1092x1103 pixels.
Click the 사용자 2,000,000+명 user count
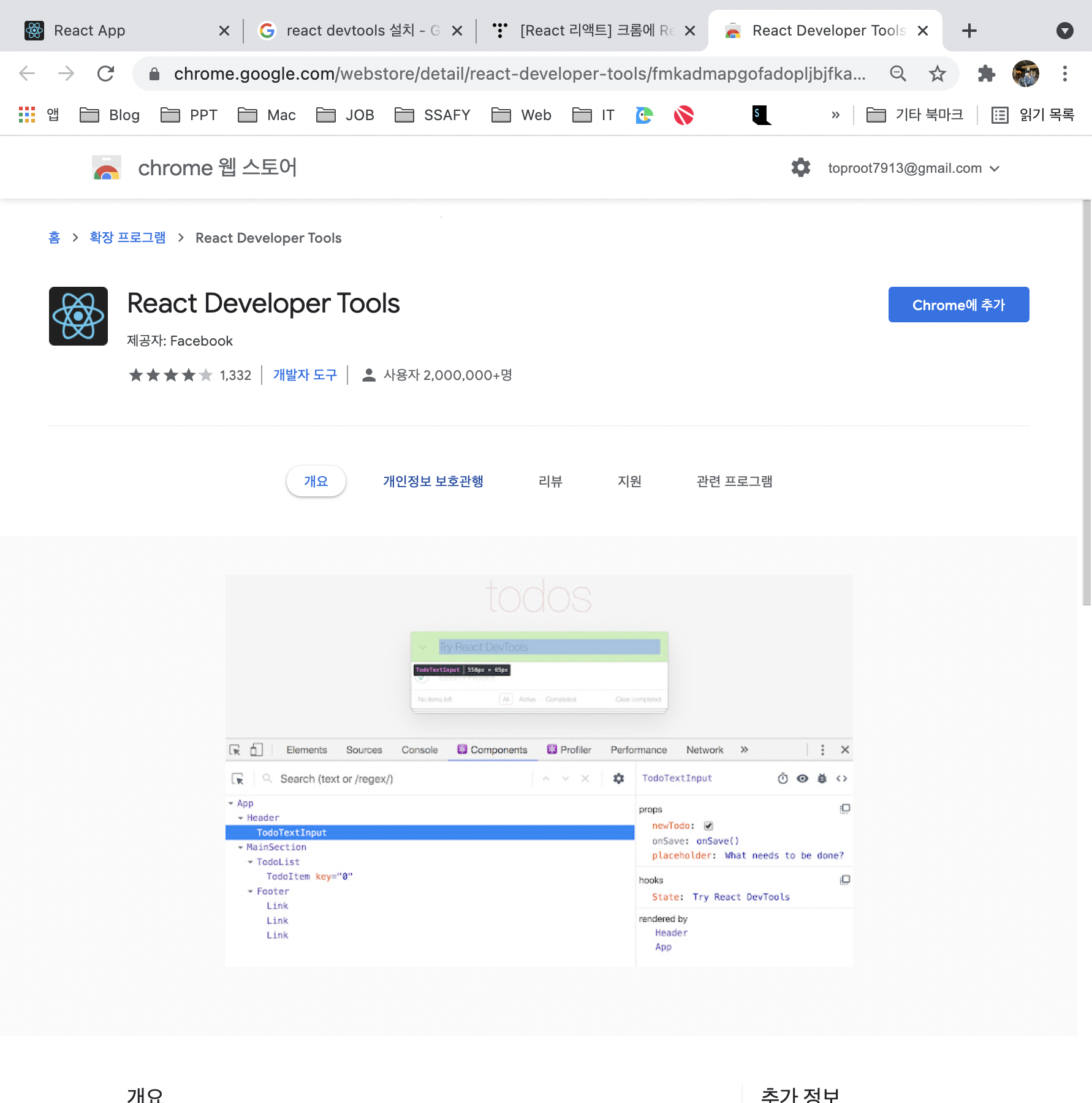(x=447, y=375)
